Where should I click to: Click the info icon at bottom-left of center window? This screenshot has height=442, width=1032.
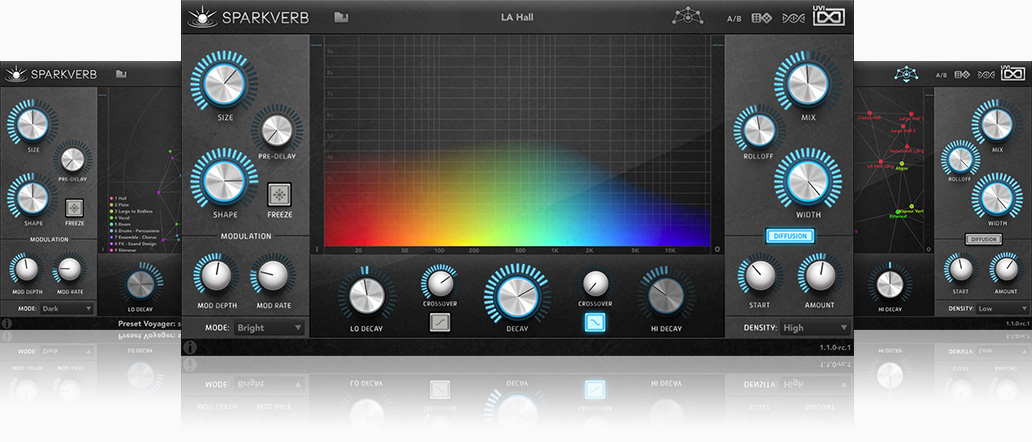click(190, 348)
